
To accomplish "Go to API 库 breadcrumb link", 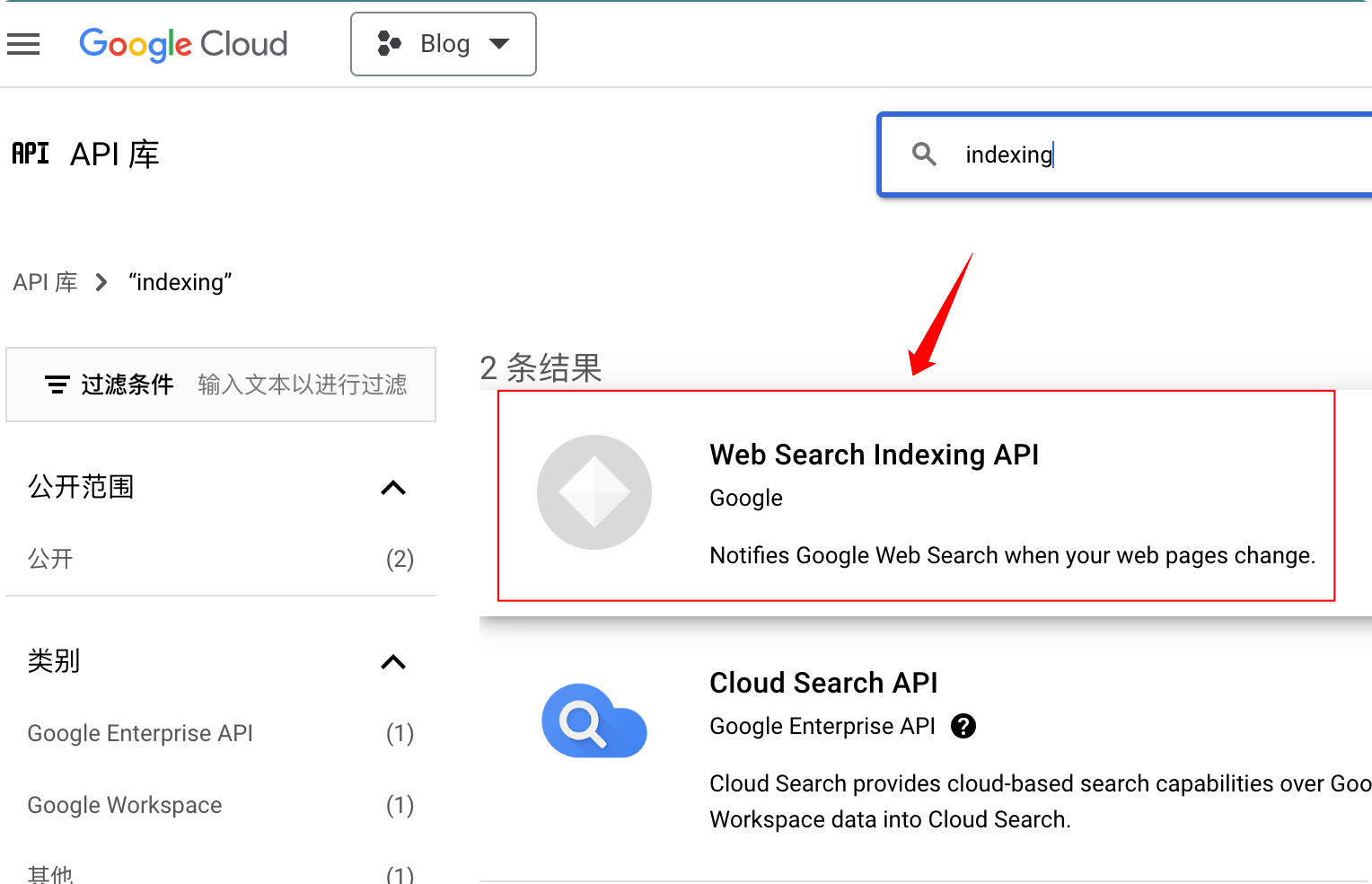I will coord(46,282).
